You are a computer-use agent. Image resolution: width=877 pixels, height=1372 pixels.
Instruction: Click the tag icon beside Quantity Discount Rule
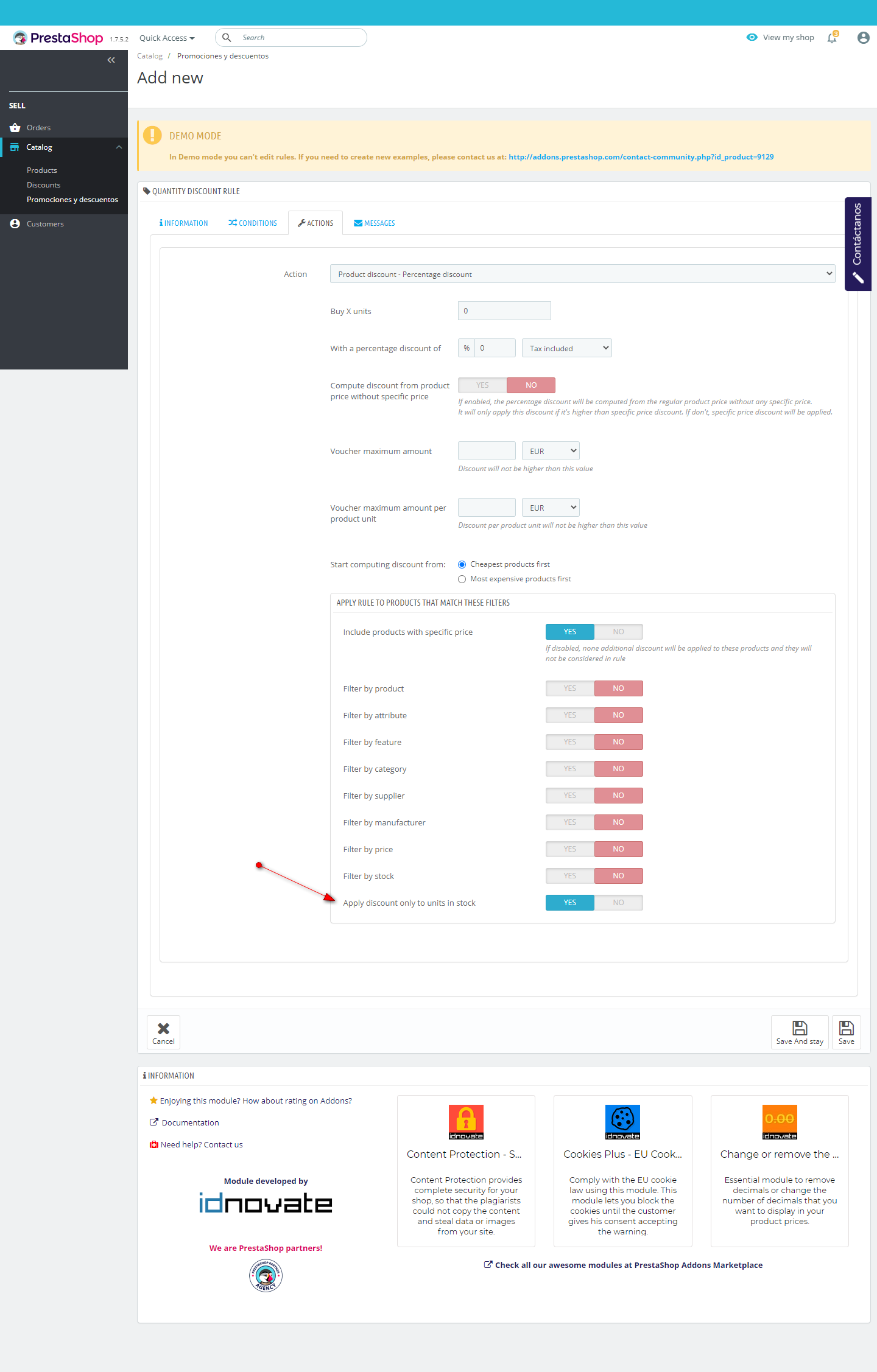tap(146, 191)
